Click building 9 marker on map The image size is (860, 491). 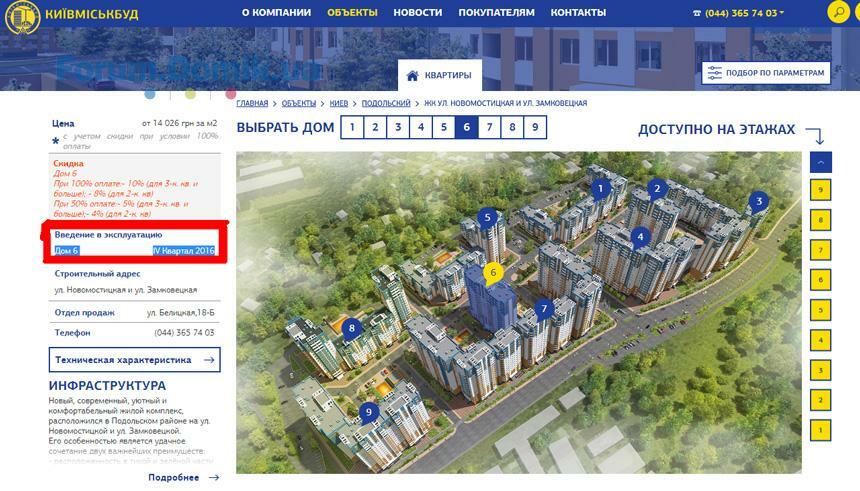369,411
